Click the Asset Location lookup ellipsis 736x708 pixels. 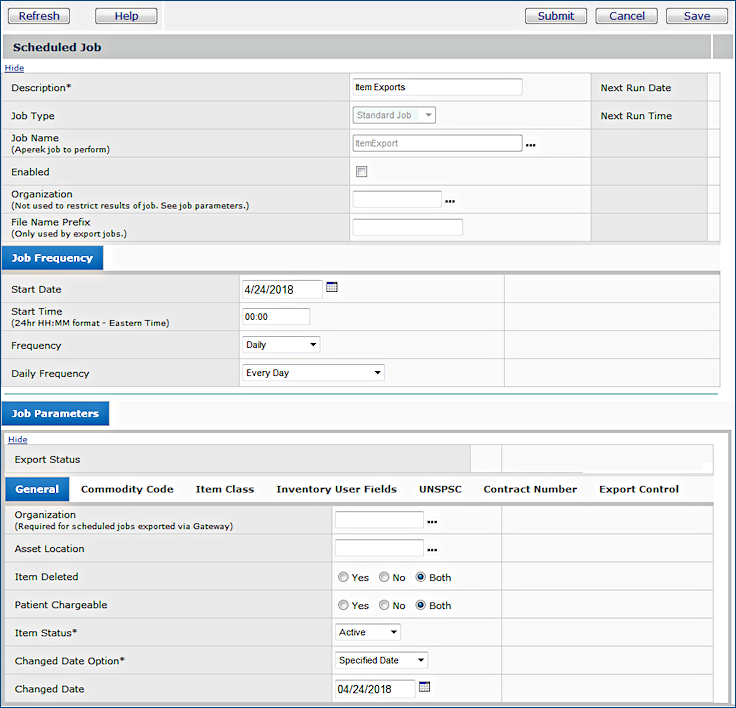(x=432, y=550)
